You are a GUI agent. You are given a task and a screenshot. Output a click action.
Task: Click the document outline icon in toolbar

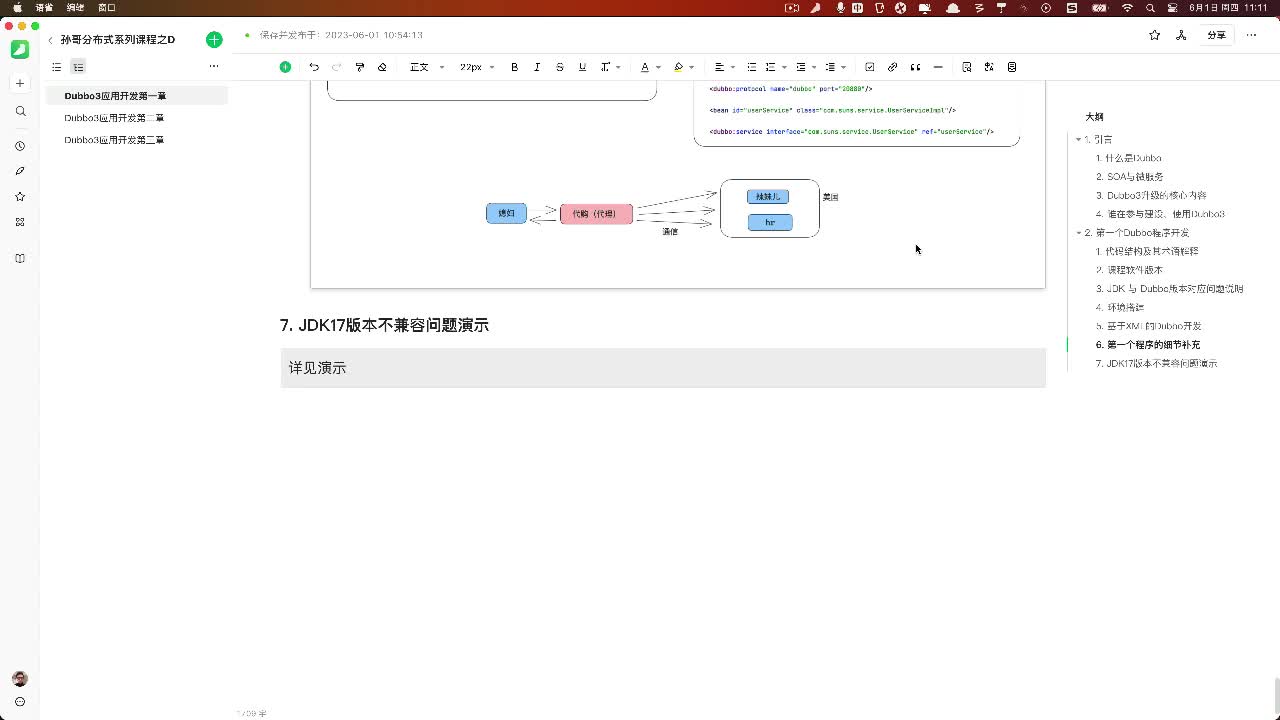pyautogui.click(x=1012, y=67)
